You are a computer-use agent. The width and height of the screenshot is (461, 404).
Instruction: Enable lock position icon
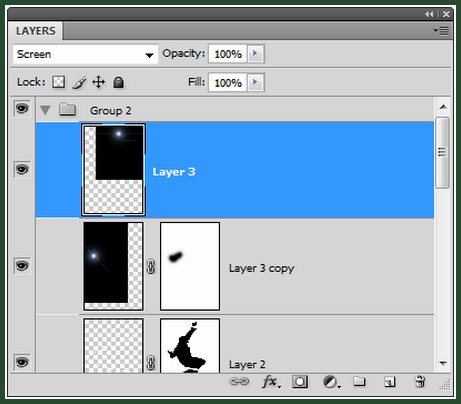point(98,82)
